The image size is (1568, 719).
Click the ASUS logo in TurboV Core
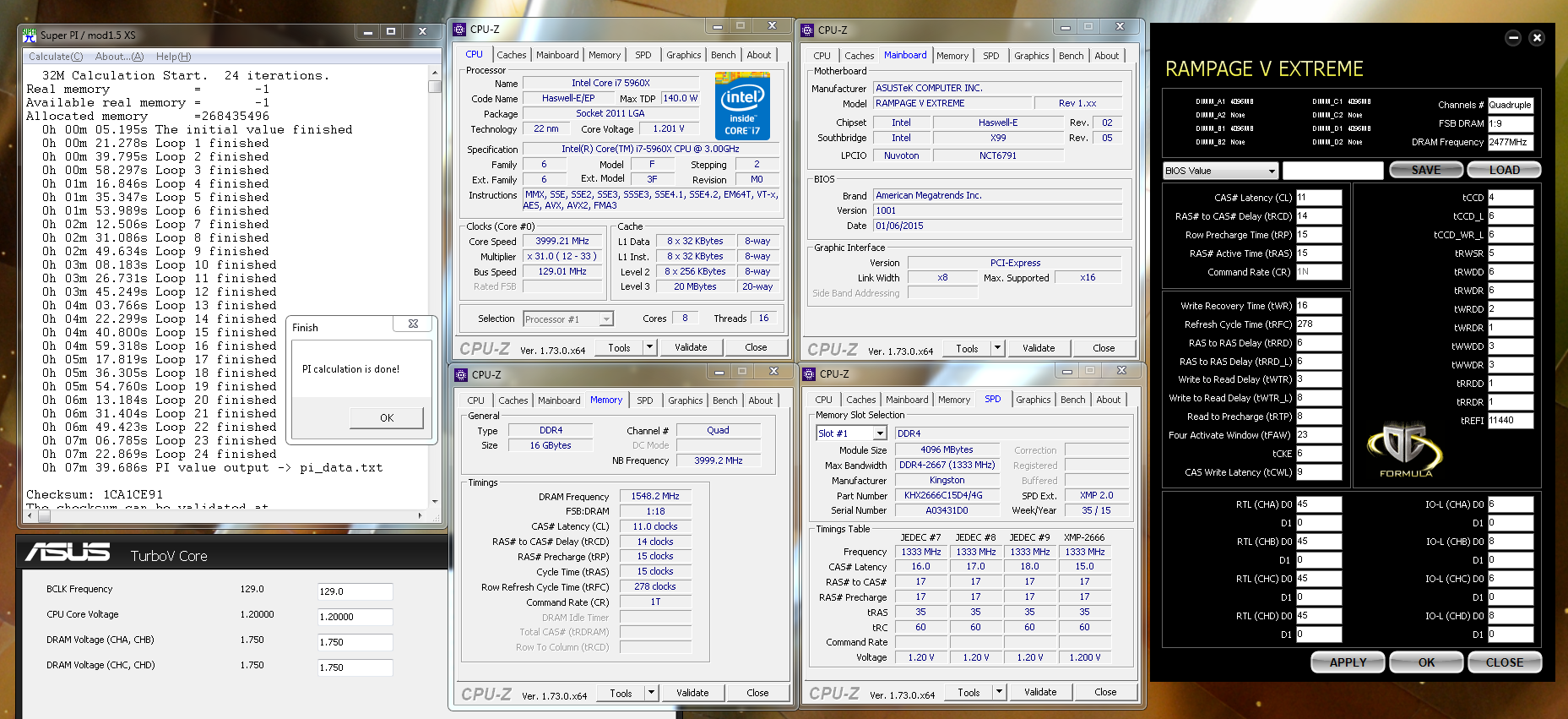click(x=68, y=553)
